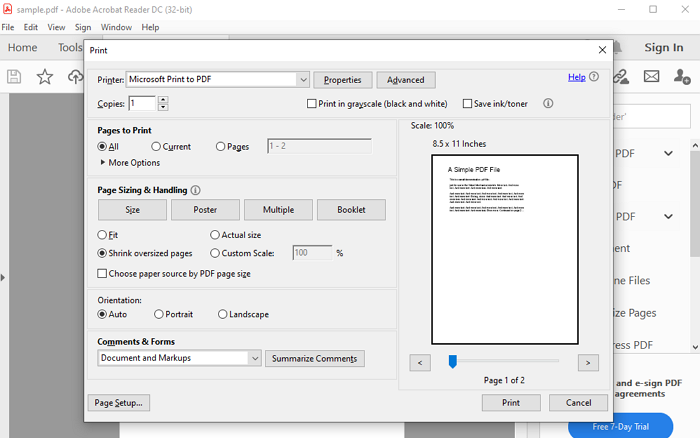Cancel the Print dialog
Viewport: 700px width, 438px height.
(578, 403)
